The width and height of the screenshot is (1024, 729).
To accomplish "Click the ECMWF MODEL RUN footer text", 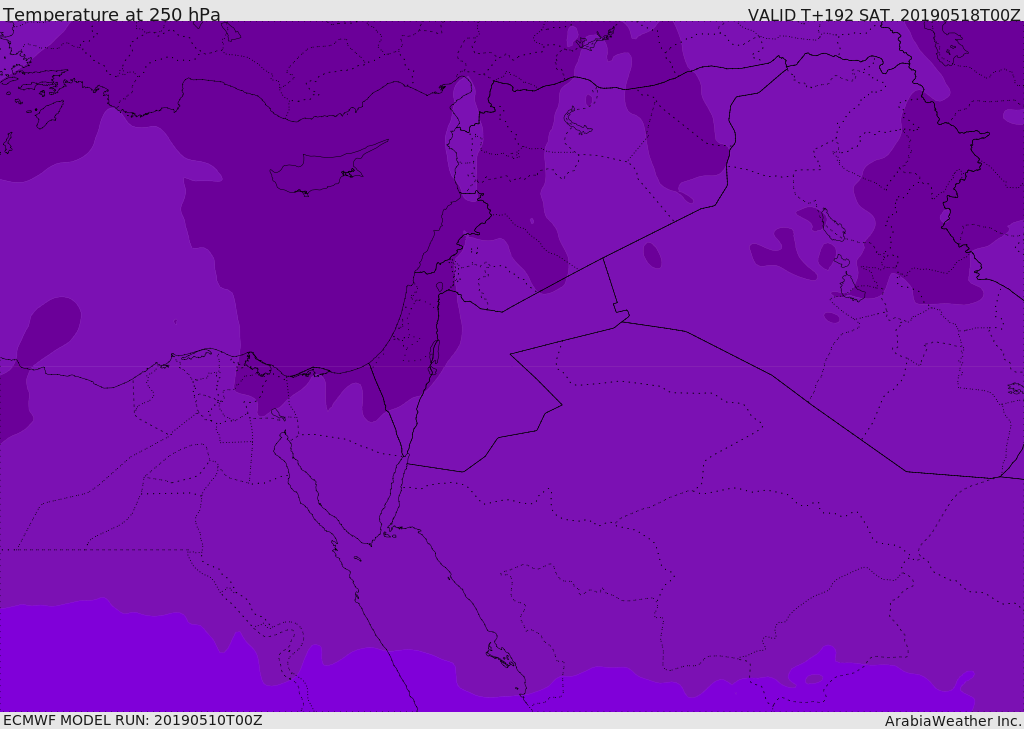I will pos(133,721).
